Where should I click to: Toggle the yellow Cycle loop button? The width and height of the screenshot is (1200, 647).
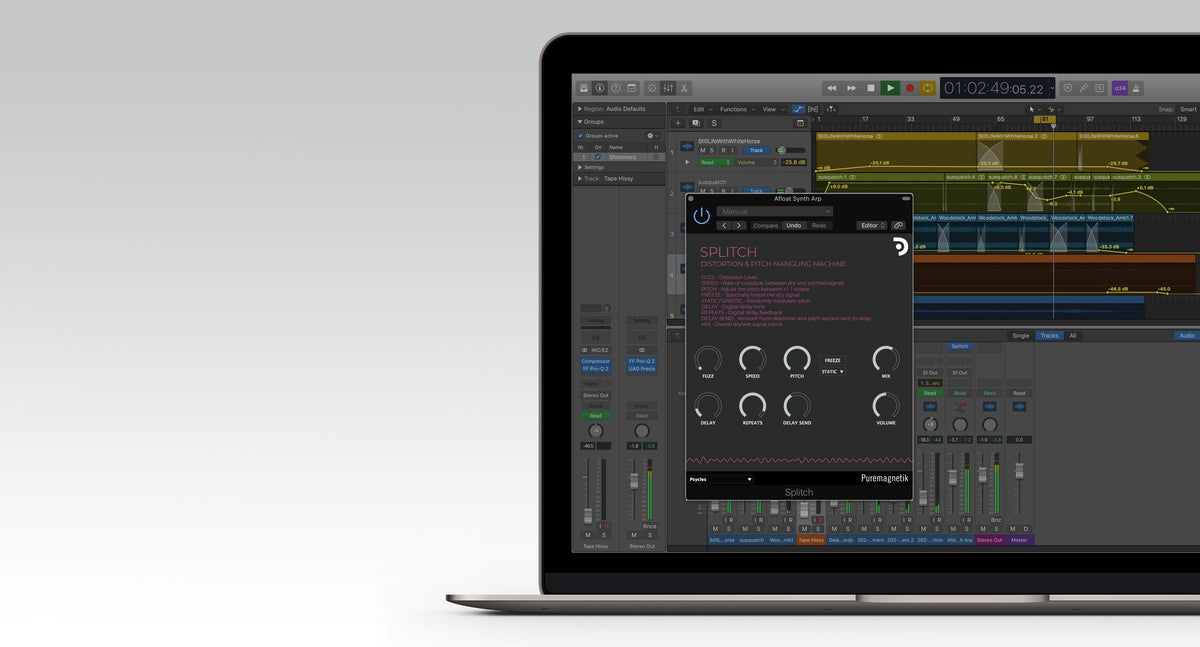pyautogui.click(x=928, y=88)
